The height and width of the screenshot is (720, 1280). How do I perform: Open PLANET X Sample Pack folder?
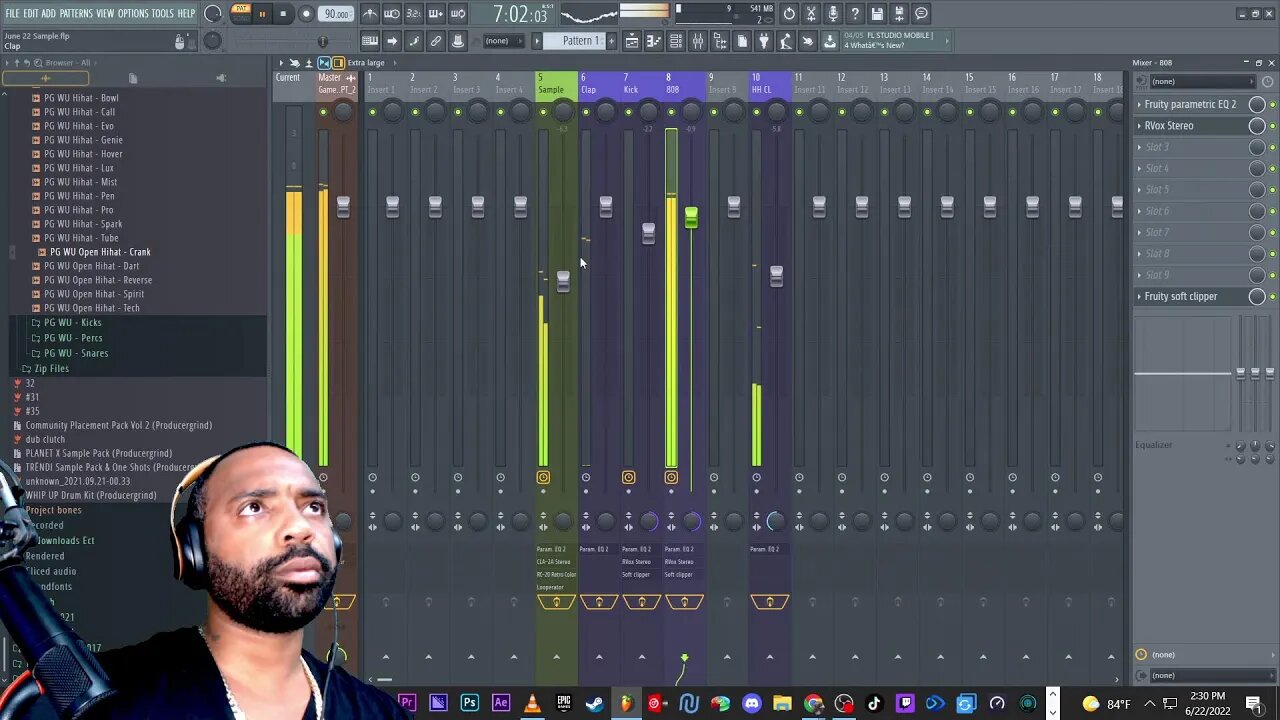click(x=98, y=453)
